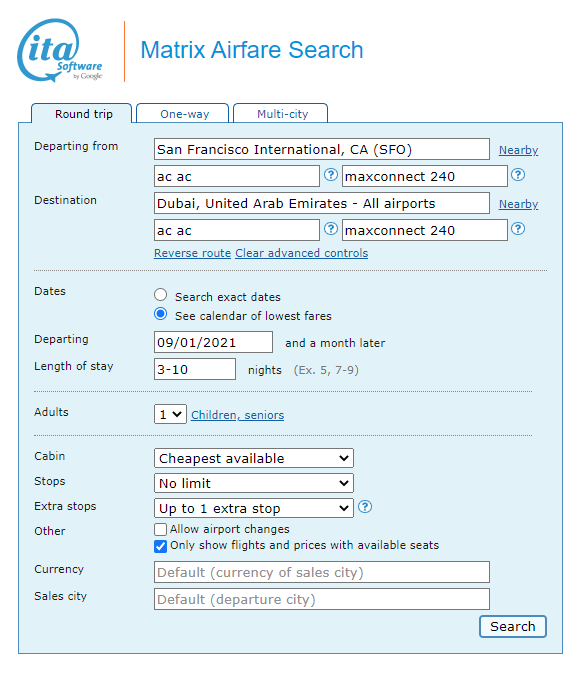
Task: Open the Stops dropdown
Action: click(254, 483)
